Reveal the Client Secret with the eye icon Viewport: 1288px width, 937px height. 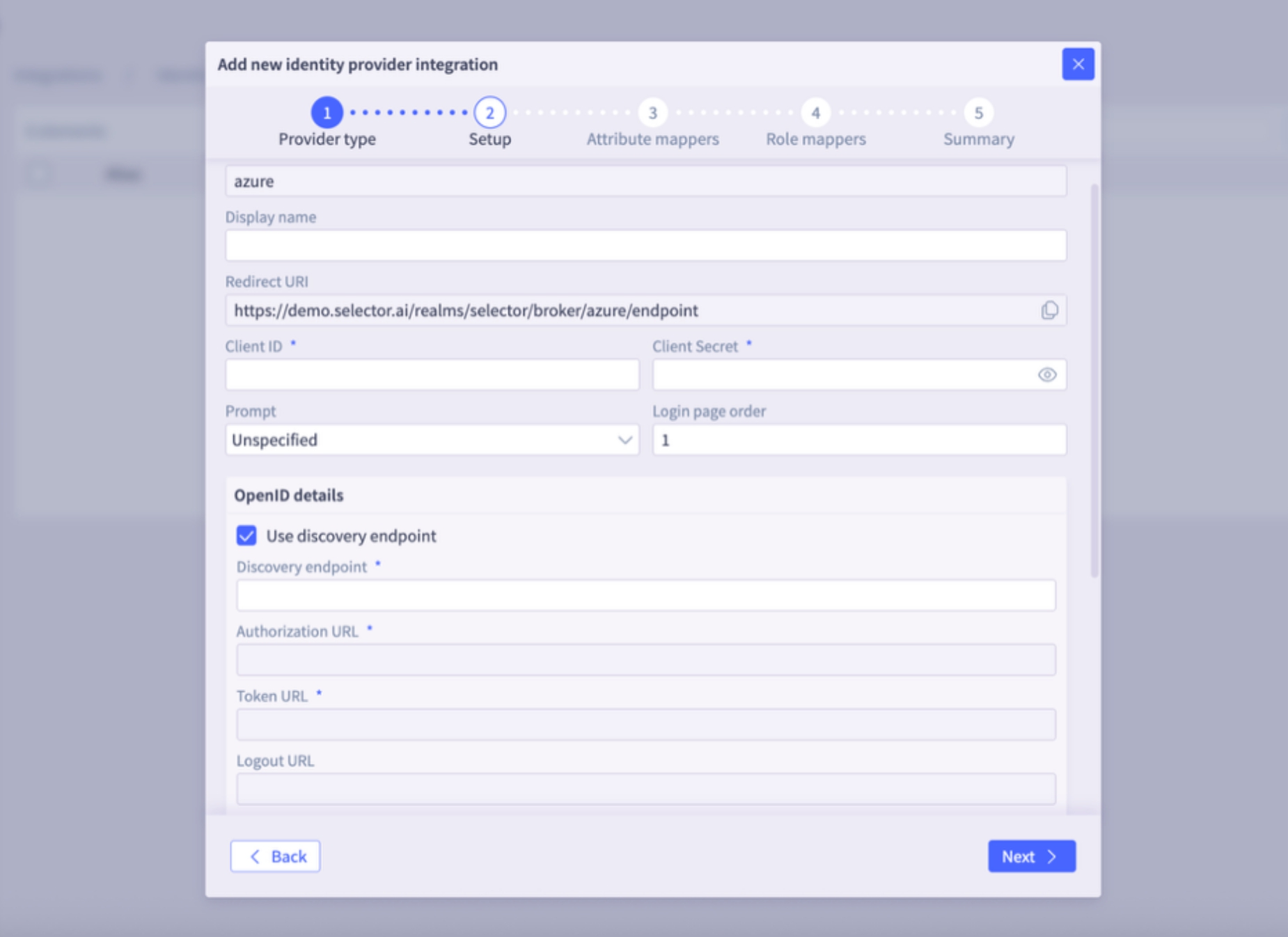pyautogui.click(x=1049, y=375)
